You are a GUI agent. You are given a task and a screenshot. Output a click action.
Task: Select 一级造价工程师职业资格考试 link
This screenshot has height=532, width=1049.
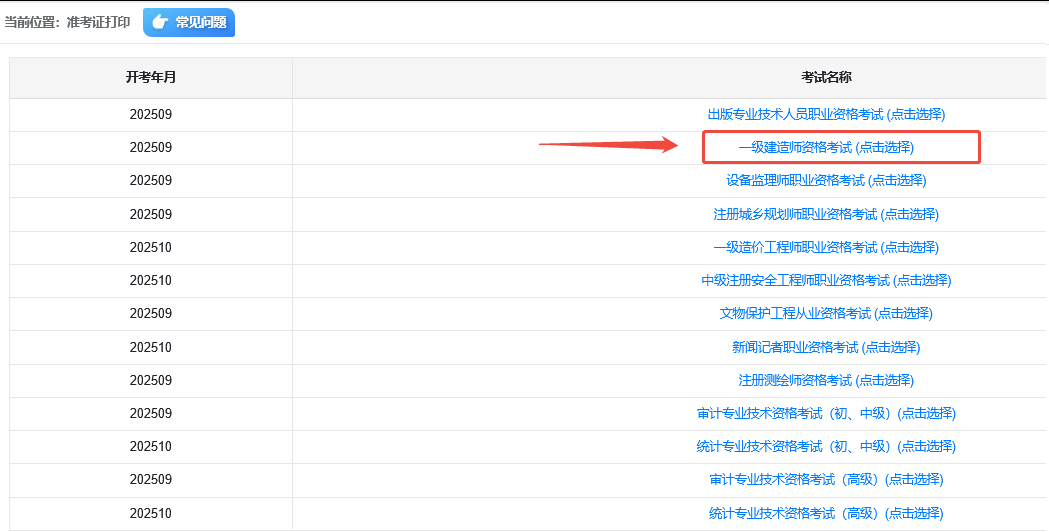click(x=826, y=248)
